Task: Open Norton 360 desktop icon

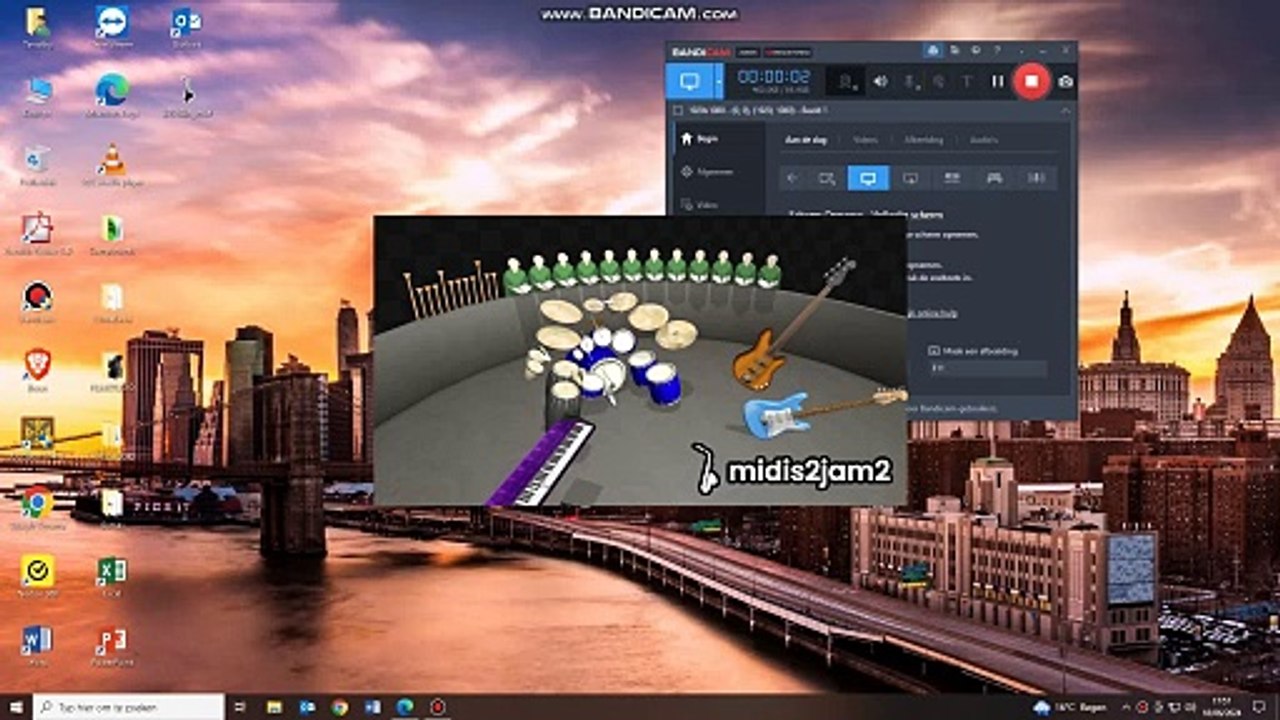Action: [38, 576]
